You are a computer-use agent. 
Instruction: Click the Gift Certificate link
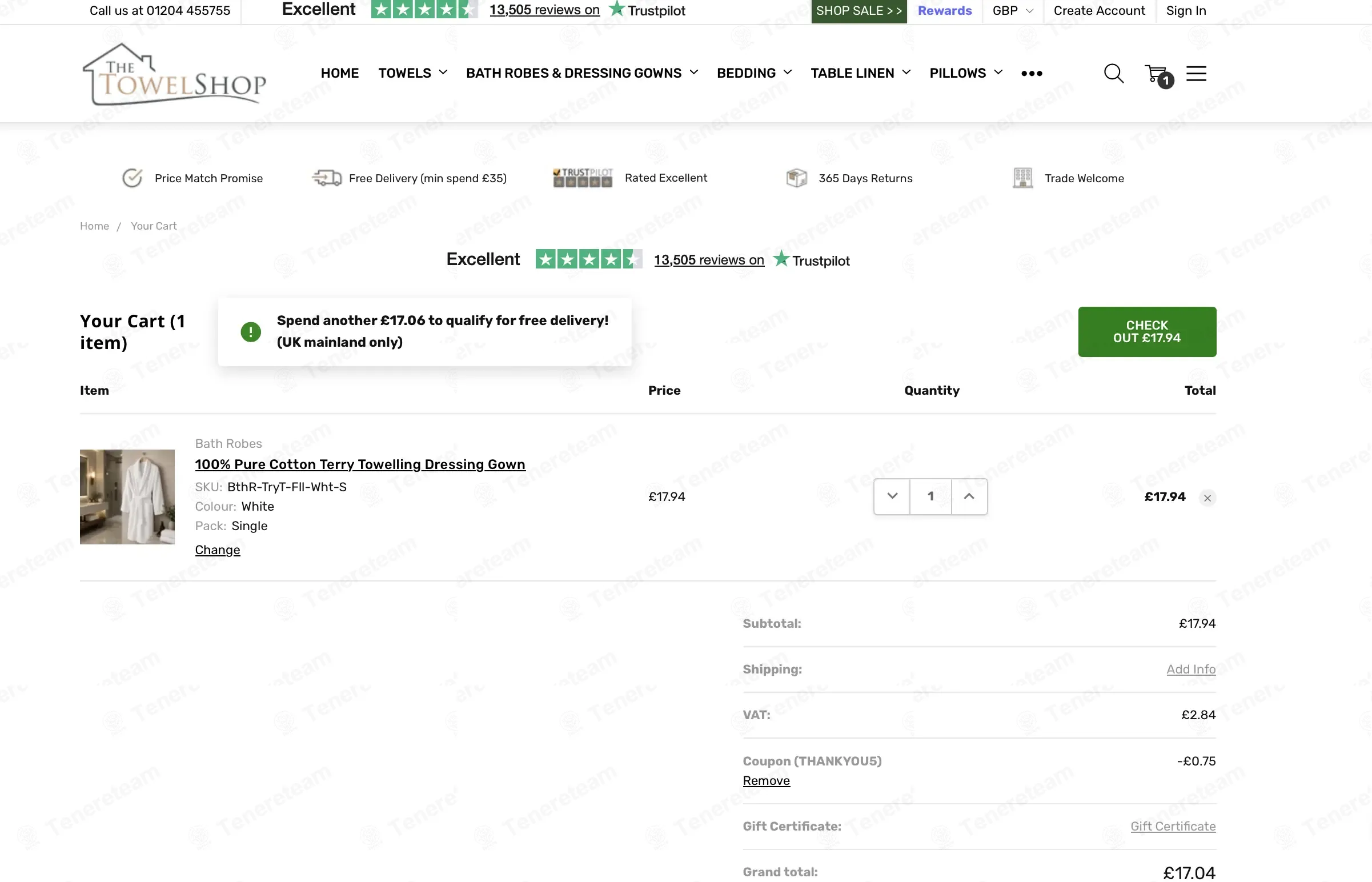(1172, 826)
